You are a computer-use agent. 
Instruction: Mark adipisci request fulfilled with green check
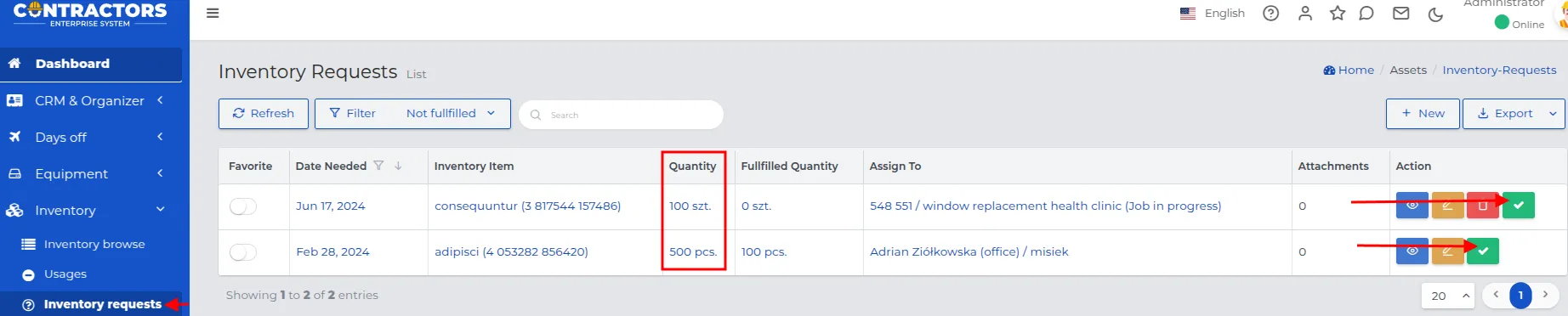coord(1483,251)
